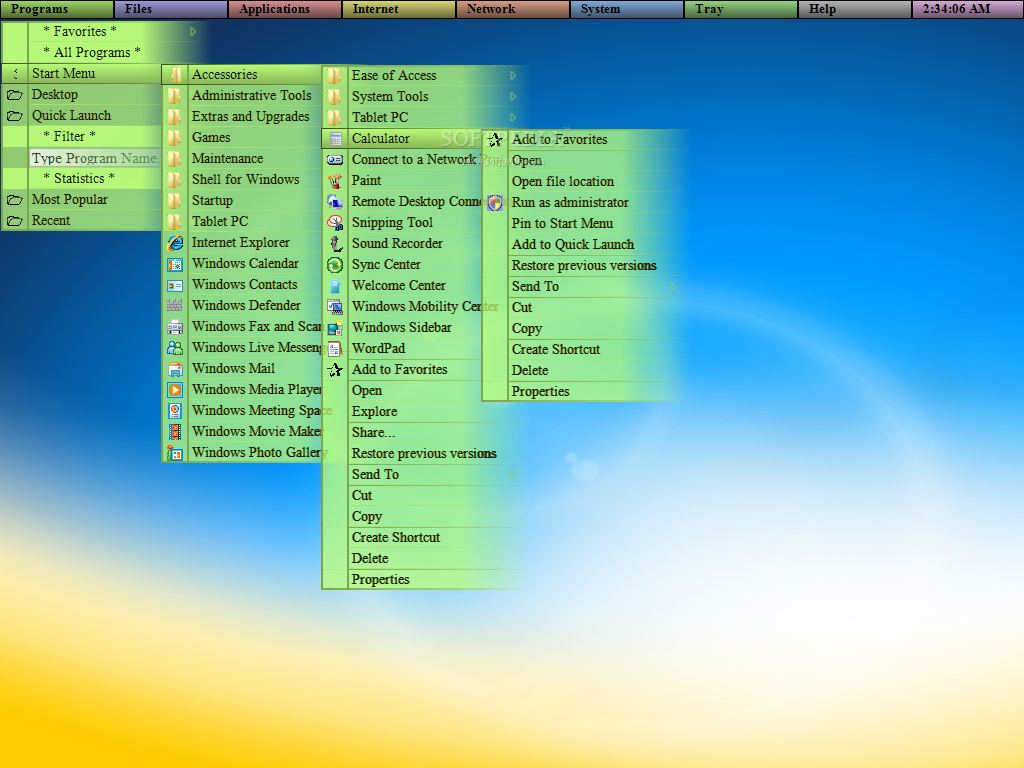Open the Shell for Windows folder
The width and height of the screenshot is (1024, 768).
tap(242, 180)
